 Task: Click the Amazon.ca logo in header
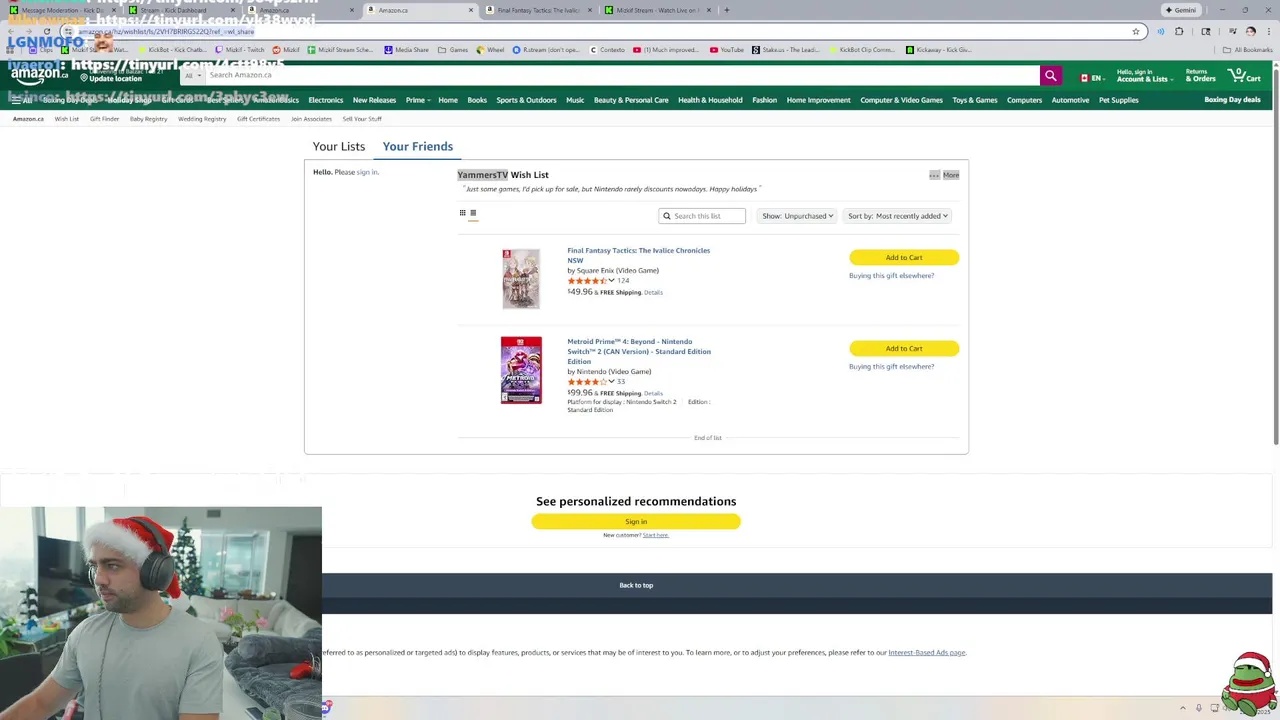click(39, 75)
